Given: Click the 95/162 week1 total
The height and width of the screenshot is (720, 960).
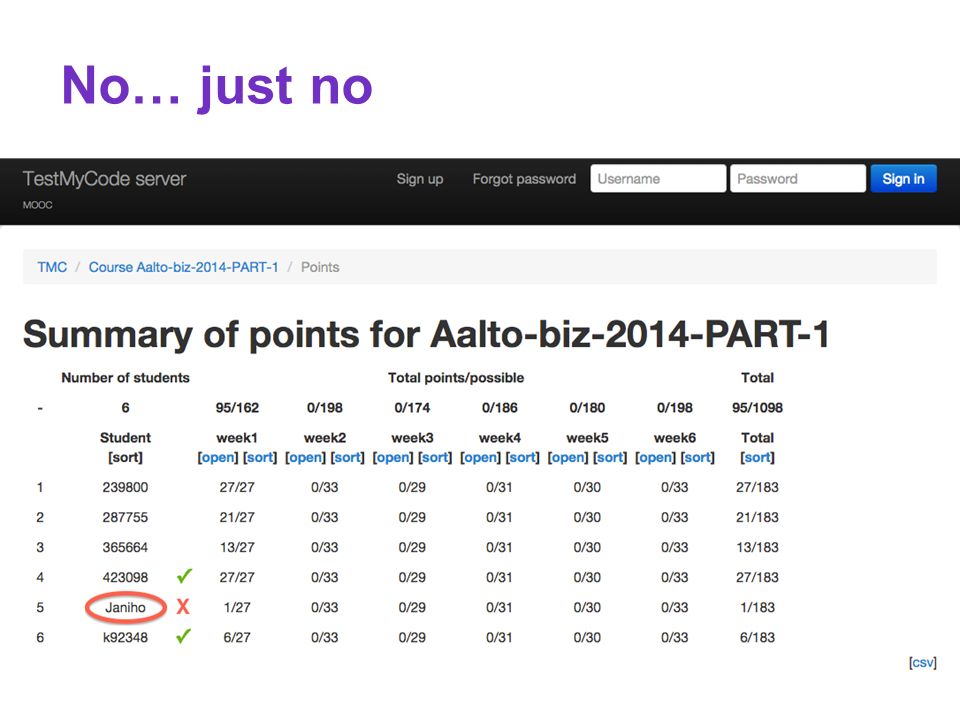Looking at the screenshot, I should [237, 408].
